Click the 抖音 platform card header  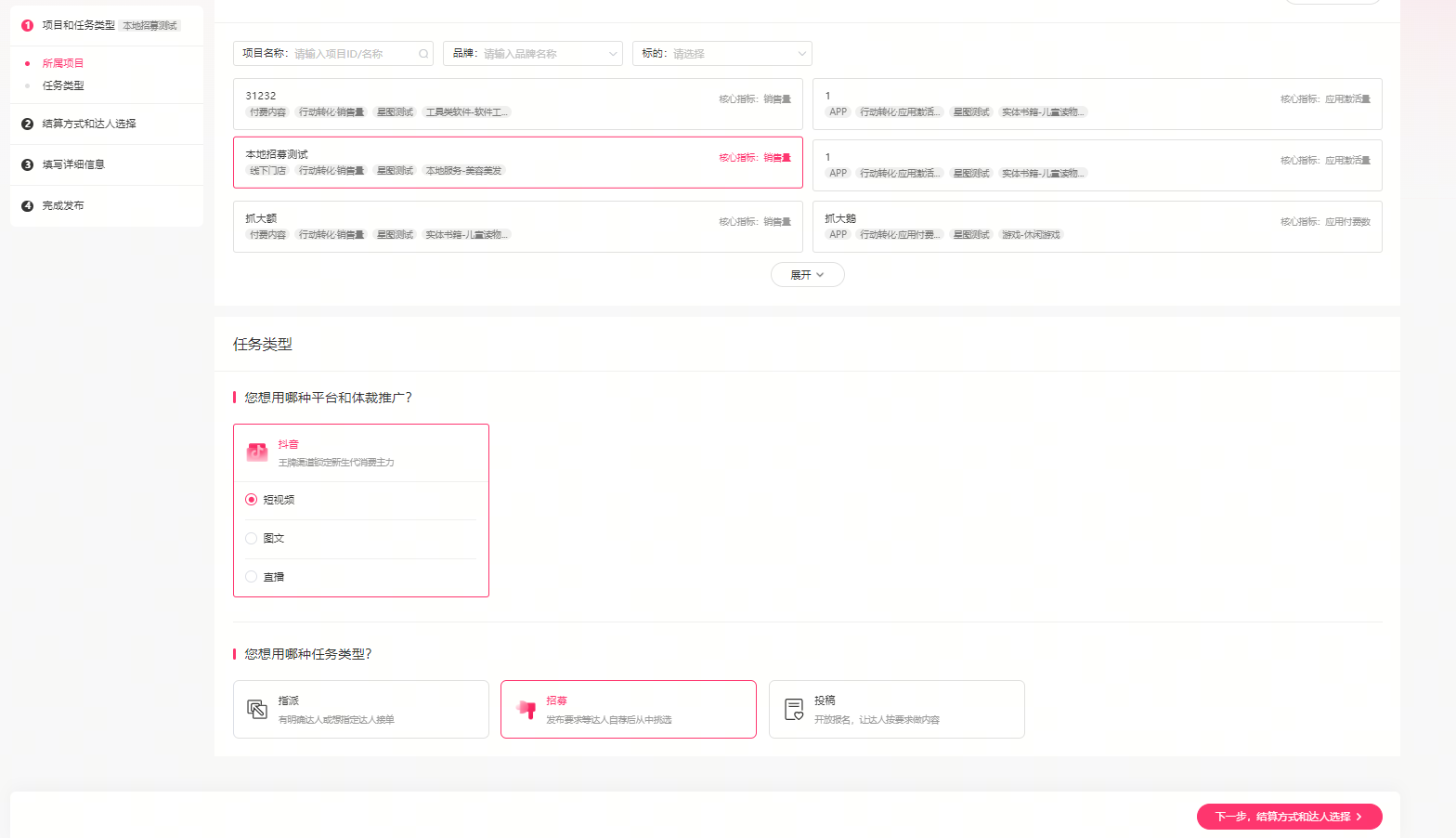pos(361,453)
